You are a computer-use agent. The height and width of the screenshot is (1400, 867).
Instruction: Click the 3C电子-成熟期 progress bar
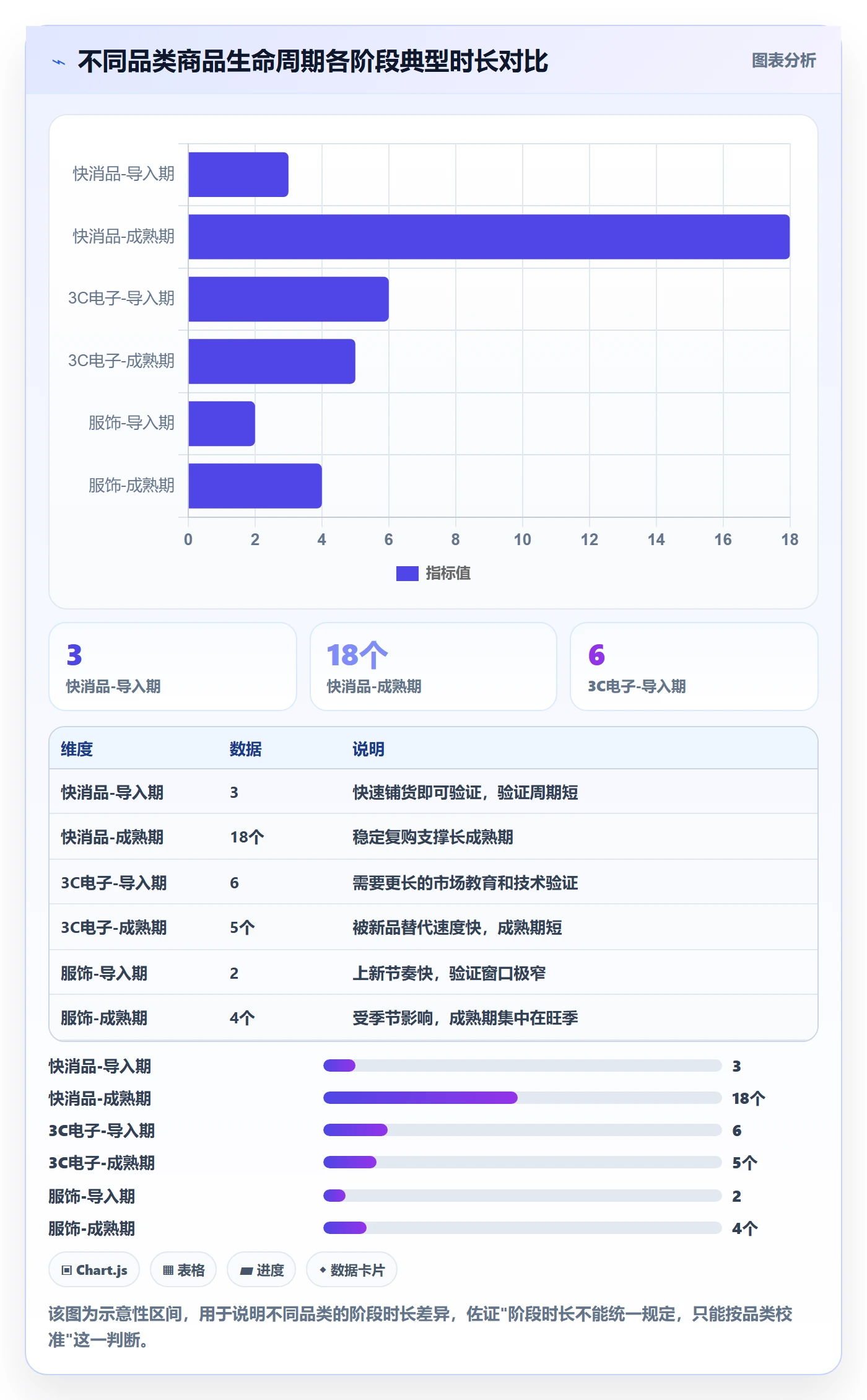coord(522,1162)
